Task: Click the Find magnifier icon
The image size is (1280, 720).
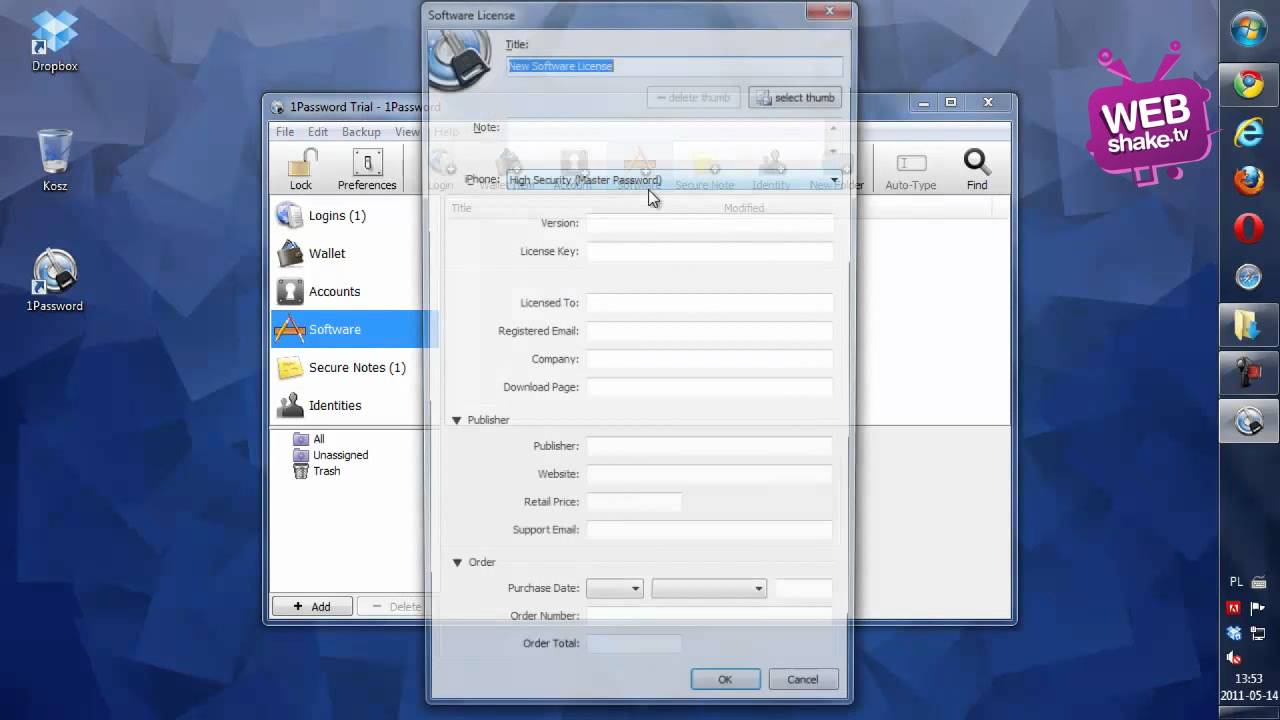Action: (977, 169)
